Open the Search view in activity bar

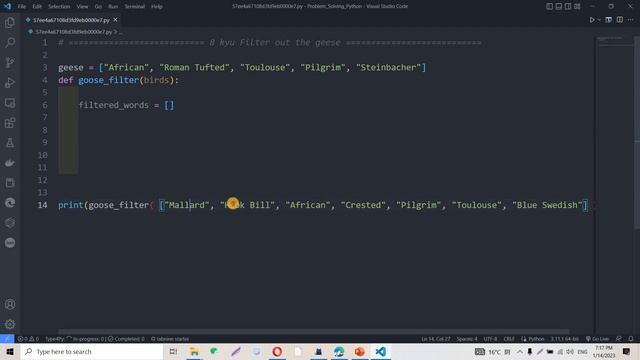10,42
